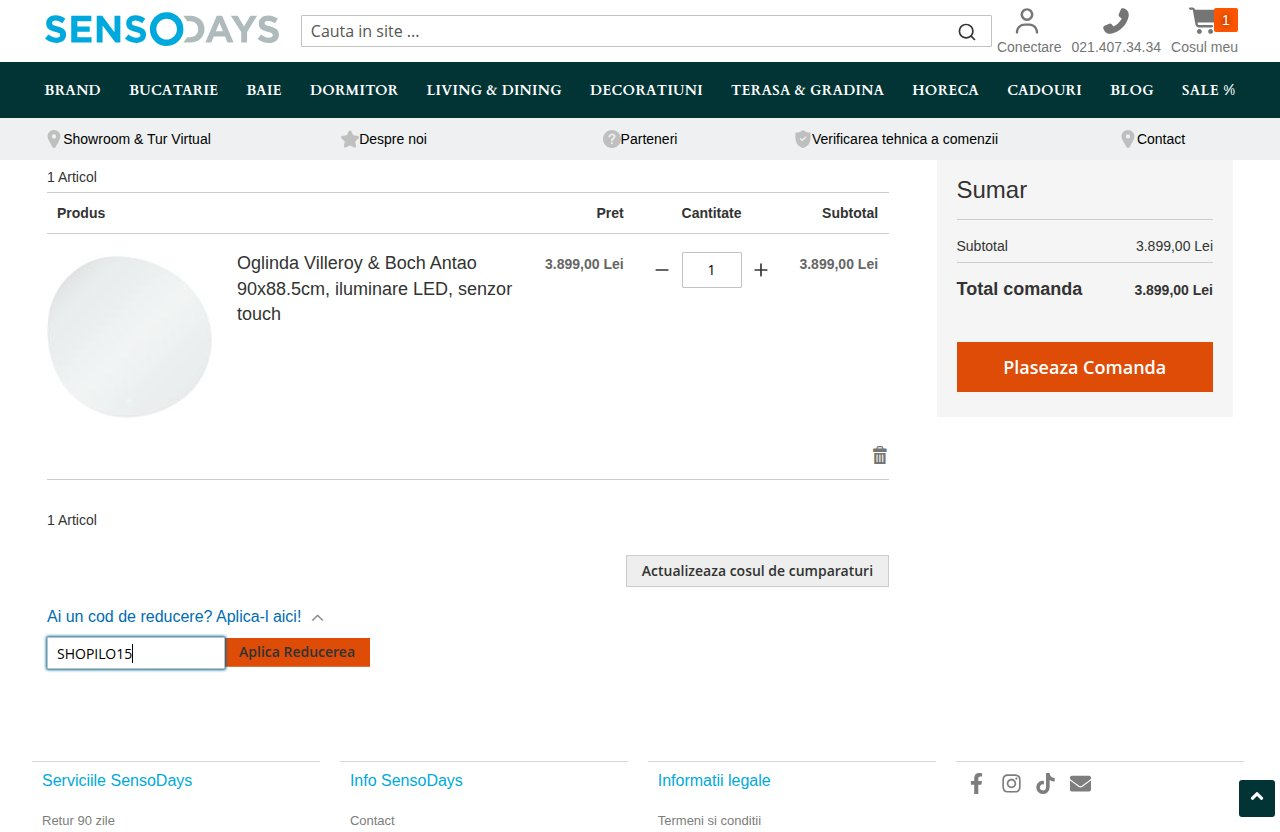Open the SALE % menu item
This screenshot has width=1280, height=832.
tap(1208, 90)
